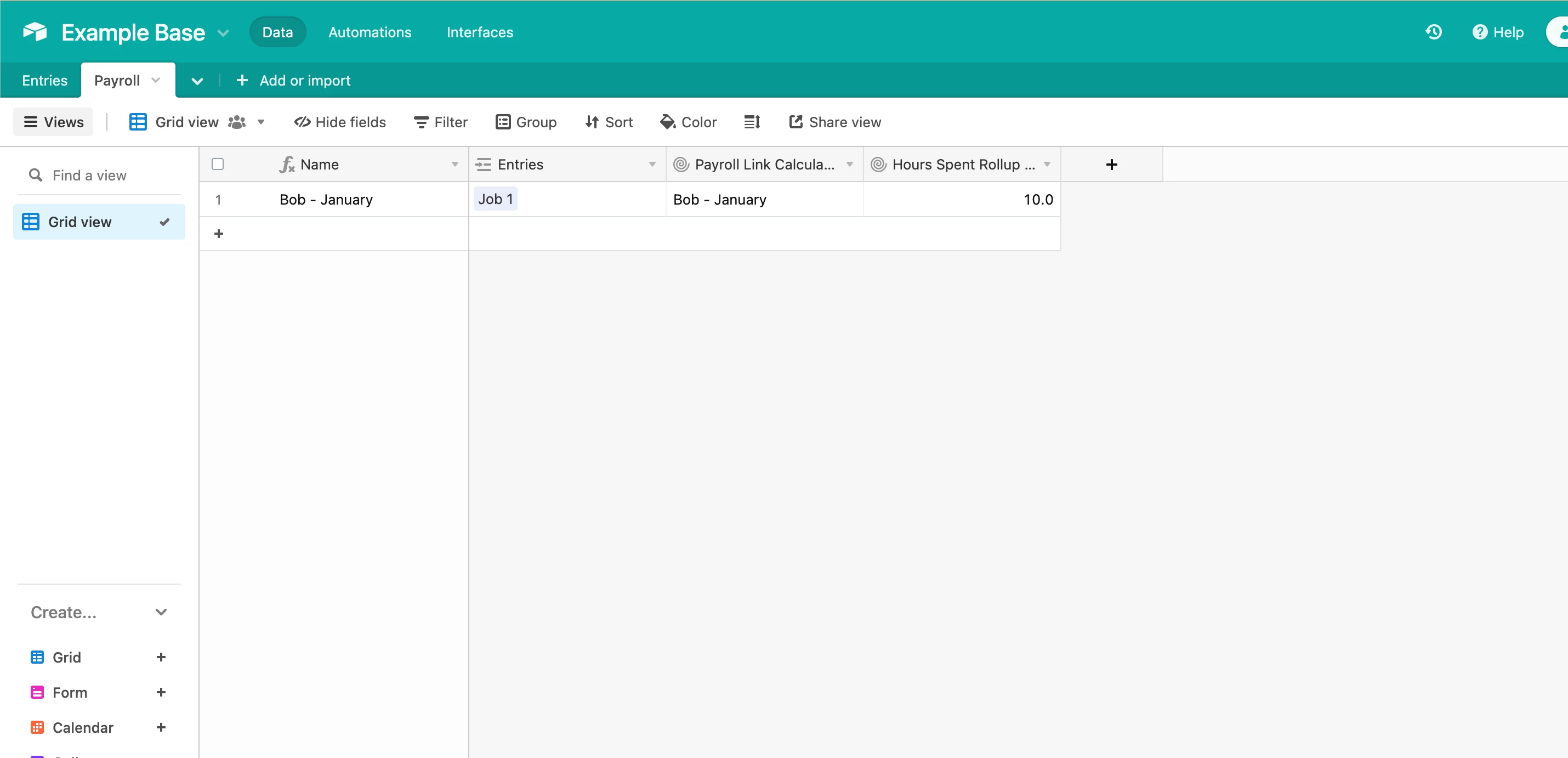Click the Find a view search field
Image resolution: width=1568 pixels, height=758 pixels.
[89, 176]
